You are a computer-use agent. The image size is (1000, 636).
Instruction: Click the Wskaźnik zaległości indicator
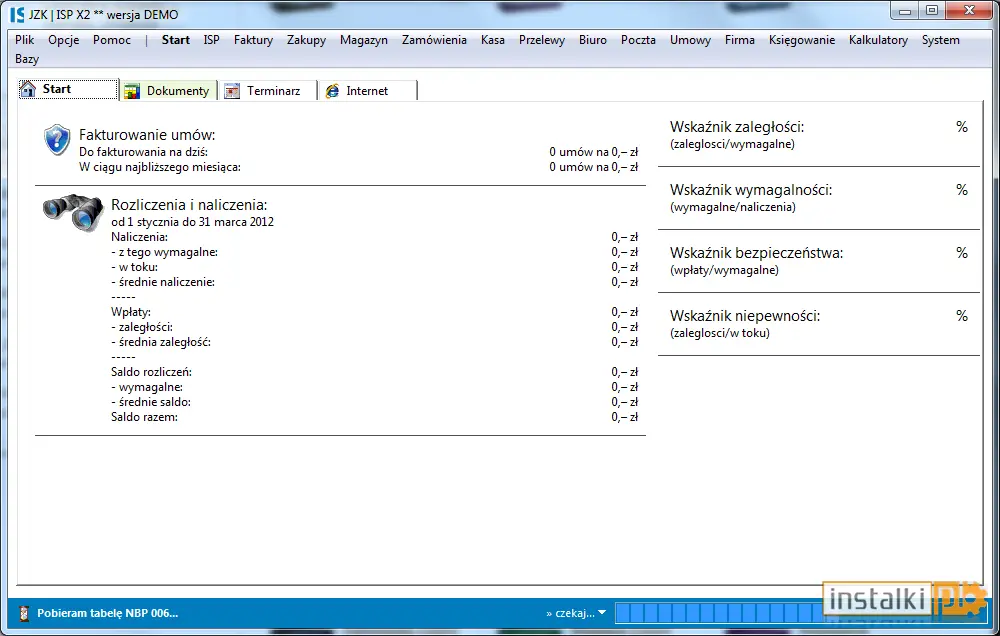click(x=819, y=135)
